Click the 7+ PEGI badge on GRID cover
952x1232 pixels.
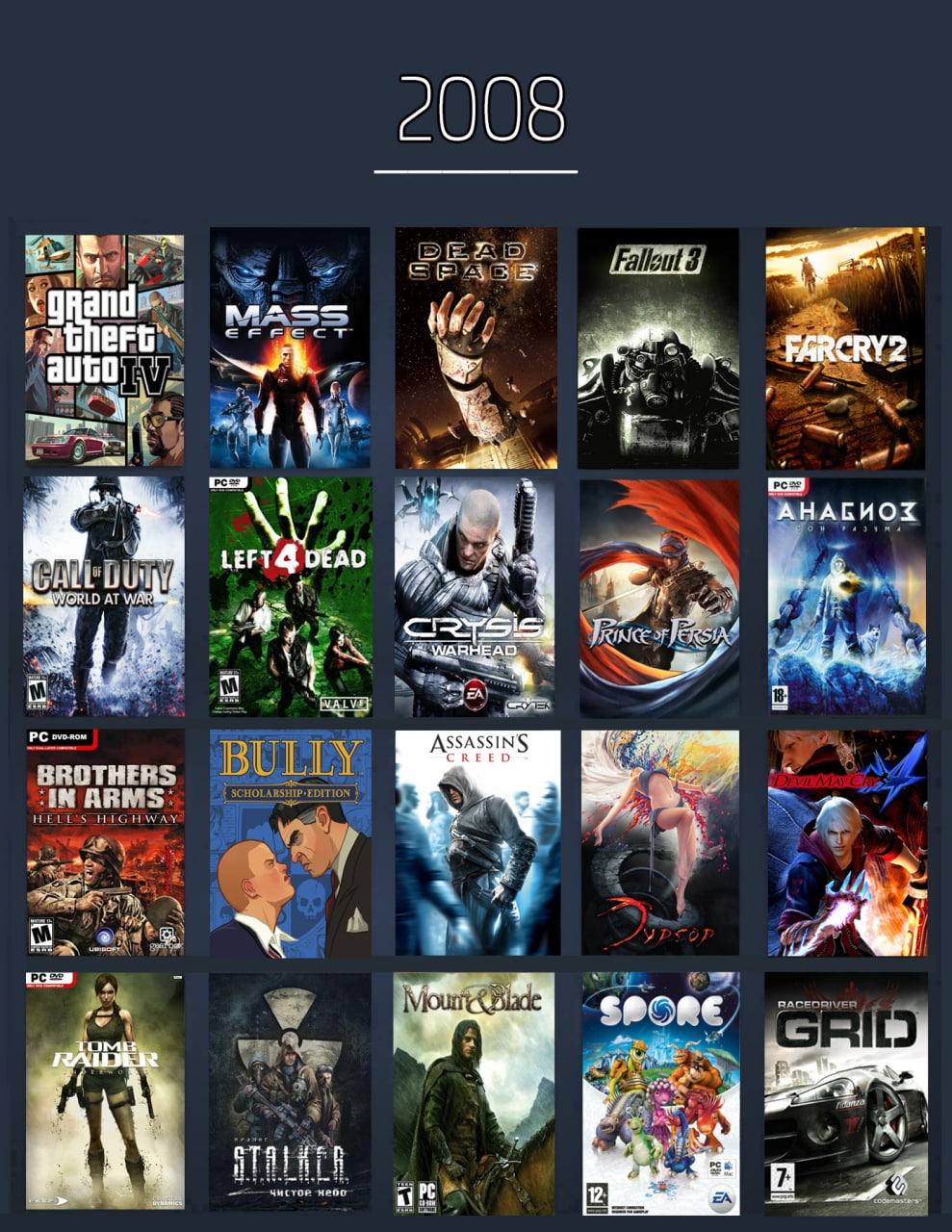[785, 1180]
